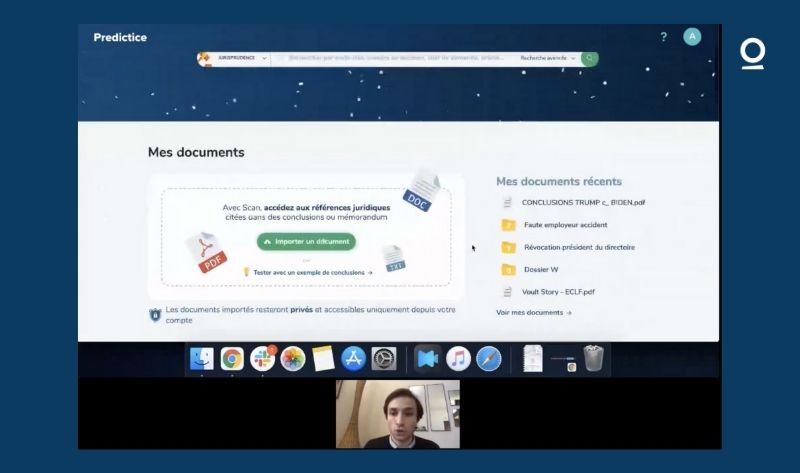
Task: Click Voir mes documents link
Action: tap(534, 312)
